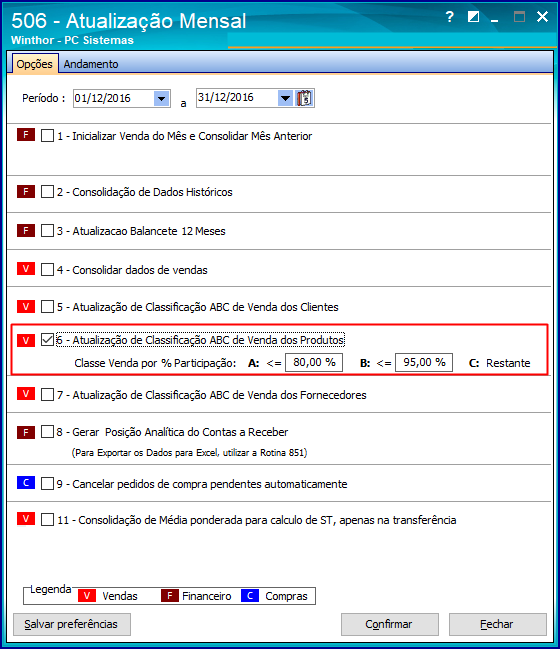
Task: Tick 8 - Gerar Posição Analítica checkbox
Action: 48,432
